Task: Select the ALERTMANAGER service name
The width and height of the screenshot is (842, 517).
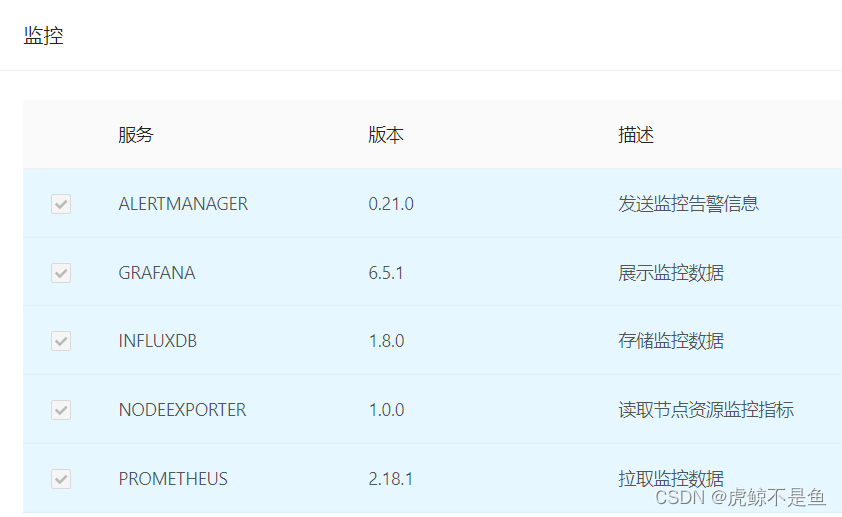Action: click(x=183, y=204)
